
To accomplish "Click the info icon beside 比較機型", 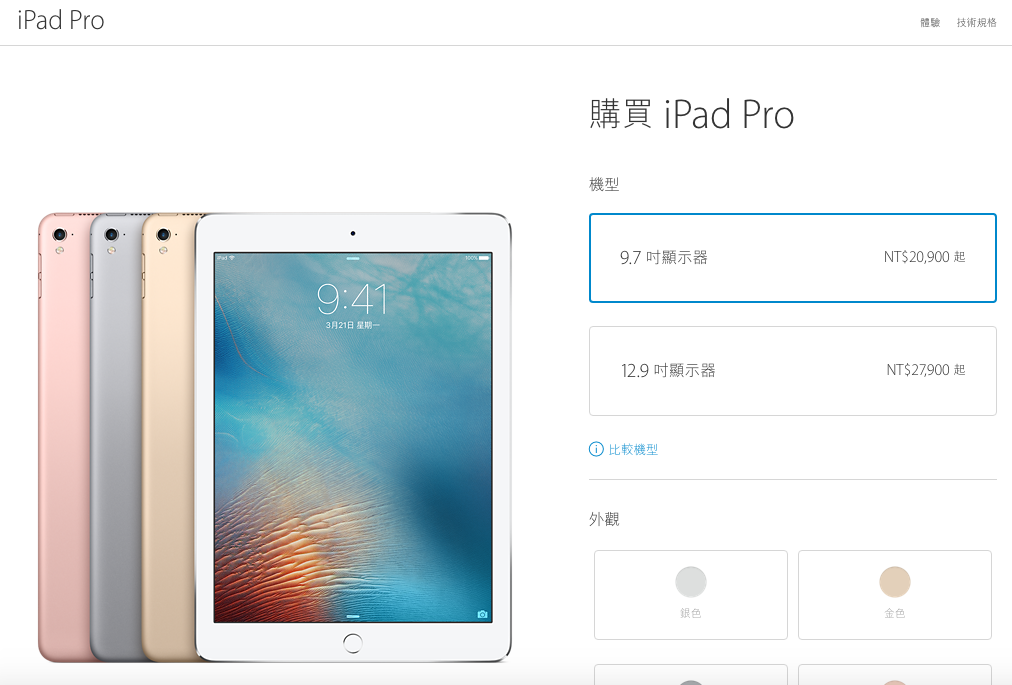I will click(596, 449).
